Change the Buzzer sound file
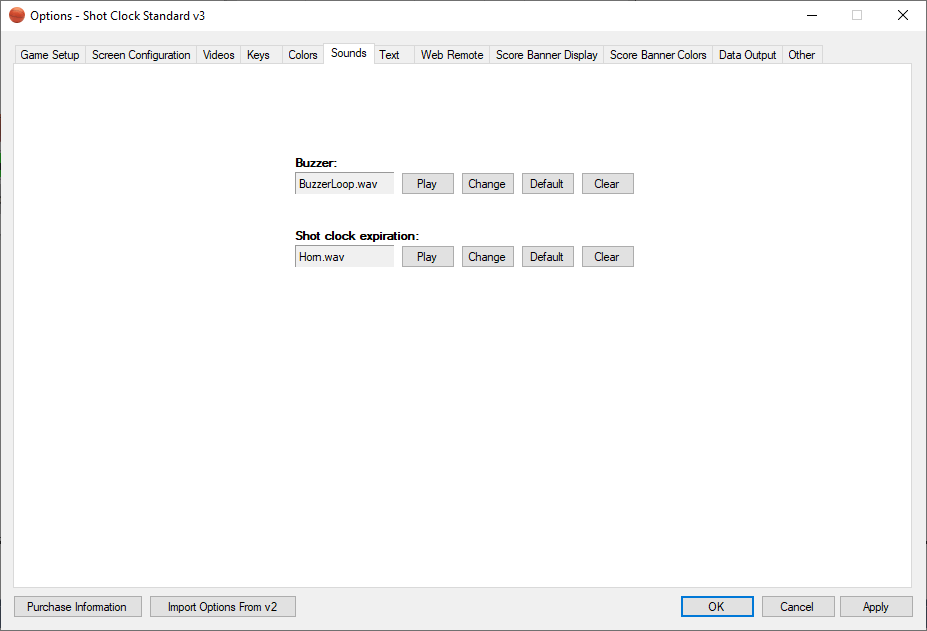The width and height of the screenshot is (927, 631). pyautogui.click(x=487, y=184)
